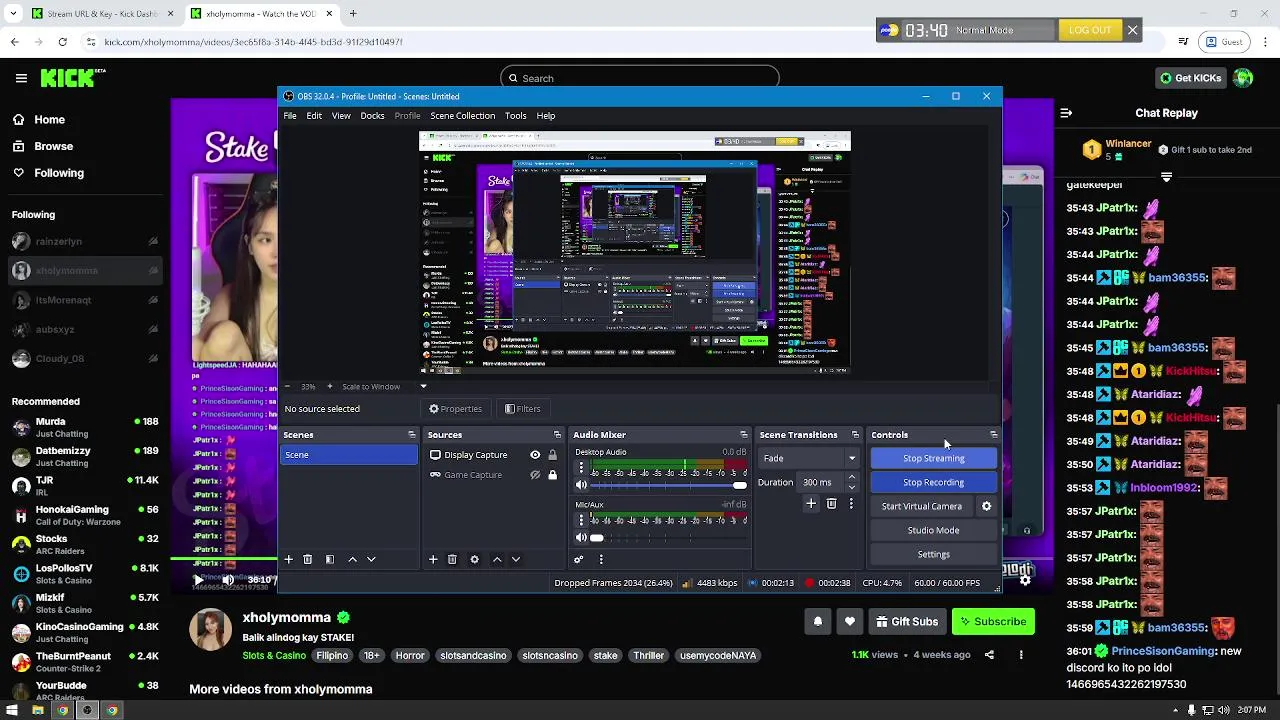Pop out the Controls dock
Image resolution: width=1280 pixels, height=720 pixels.
pyautogui.click(x=993, y=435)
